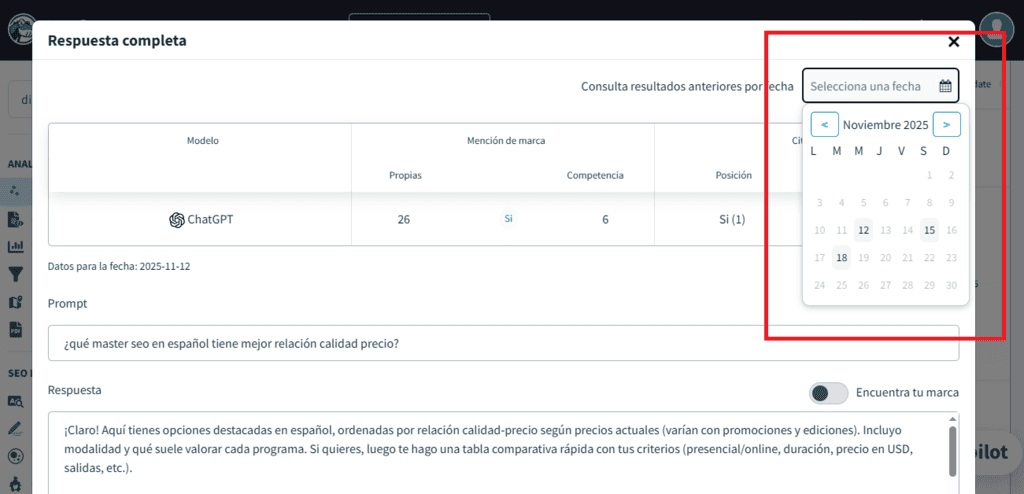The height and width of the screenshot is (494, 1024).
Task: Click the scrollbar up arrow in Respuesta
Action: tap(953, 419)
